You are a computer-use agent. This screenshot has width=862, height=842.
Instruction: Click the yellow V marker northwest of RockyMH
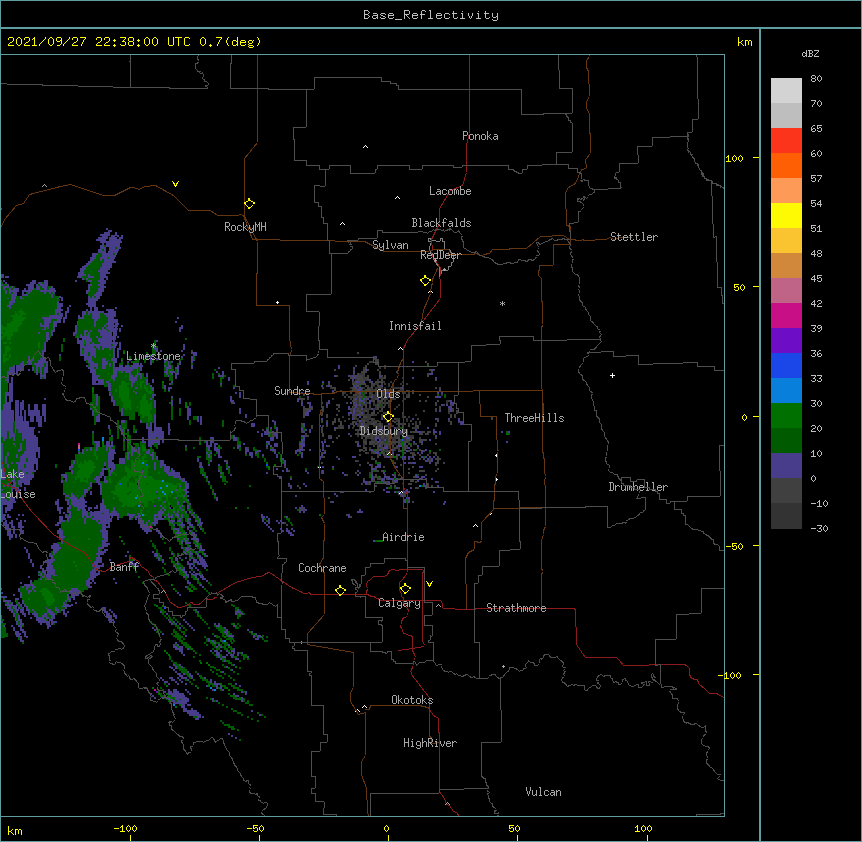(x=175, y=184)
